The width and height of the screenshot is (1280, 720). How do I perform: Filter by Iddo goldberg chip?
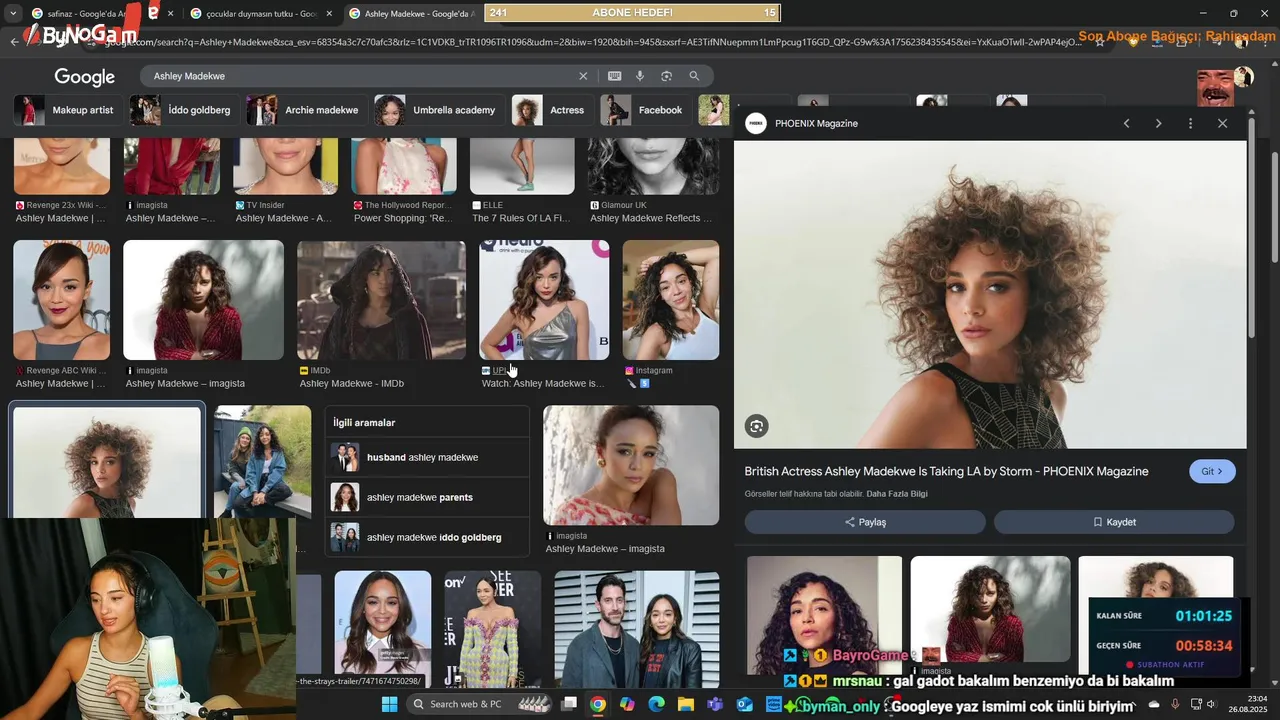186,110
